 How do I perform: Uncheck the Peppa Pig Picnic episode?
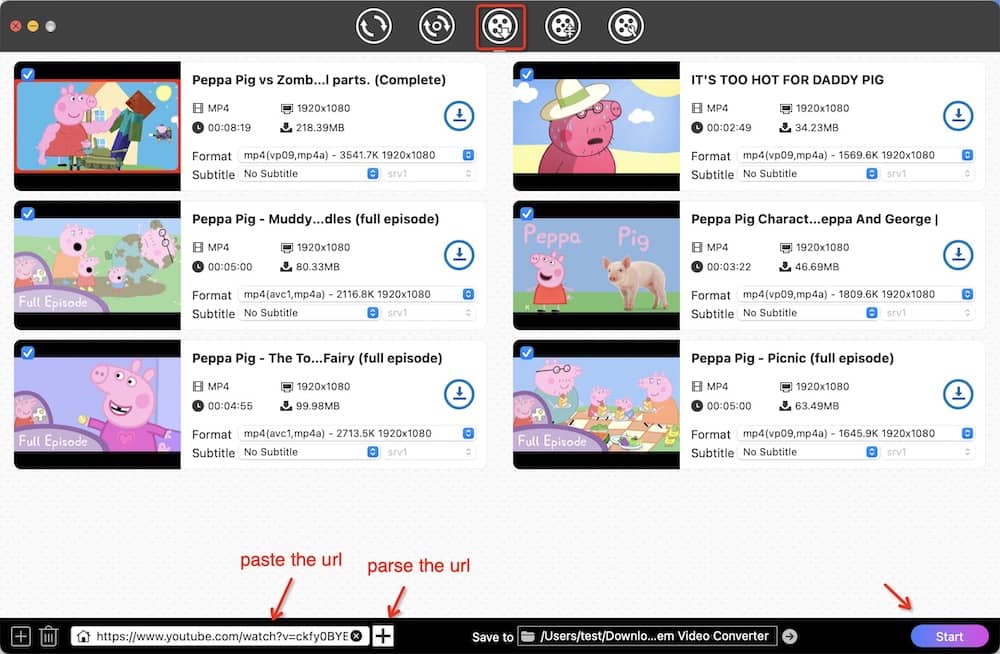[x=525, y=351]
